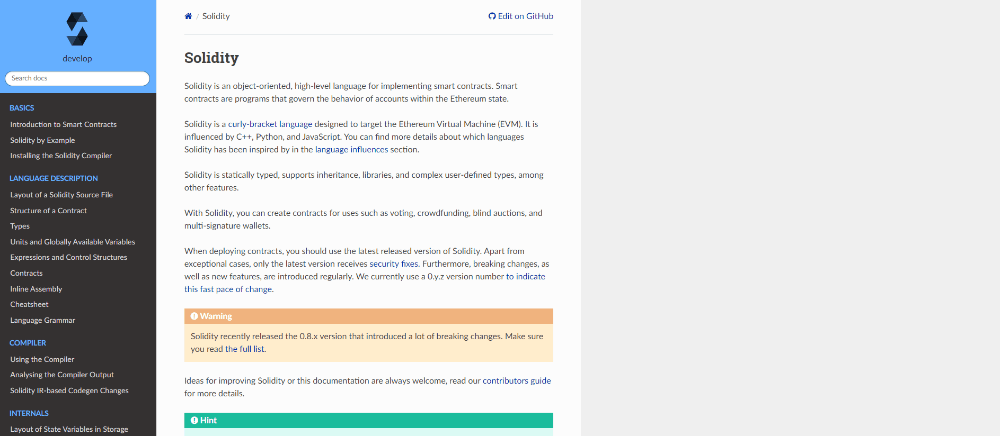Click the develop version label
The height and width of the screenshot is (436, 1000).
click(x=77, y=59)
